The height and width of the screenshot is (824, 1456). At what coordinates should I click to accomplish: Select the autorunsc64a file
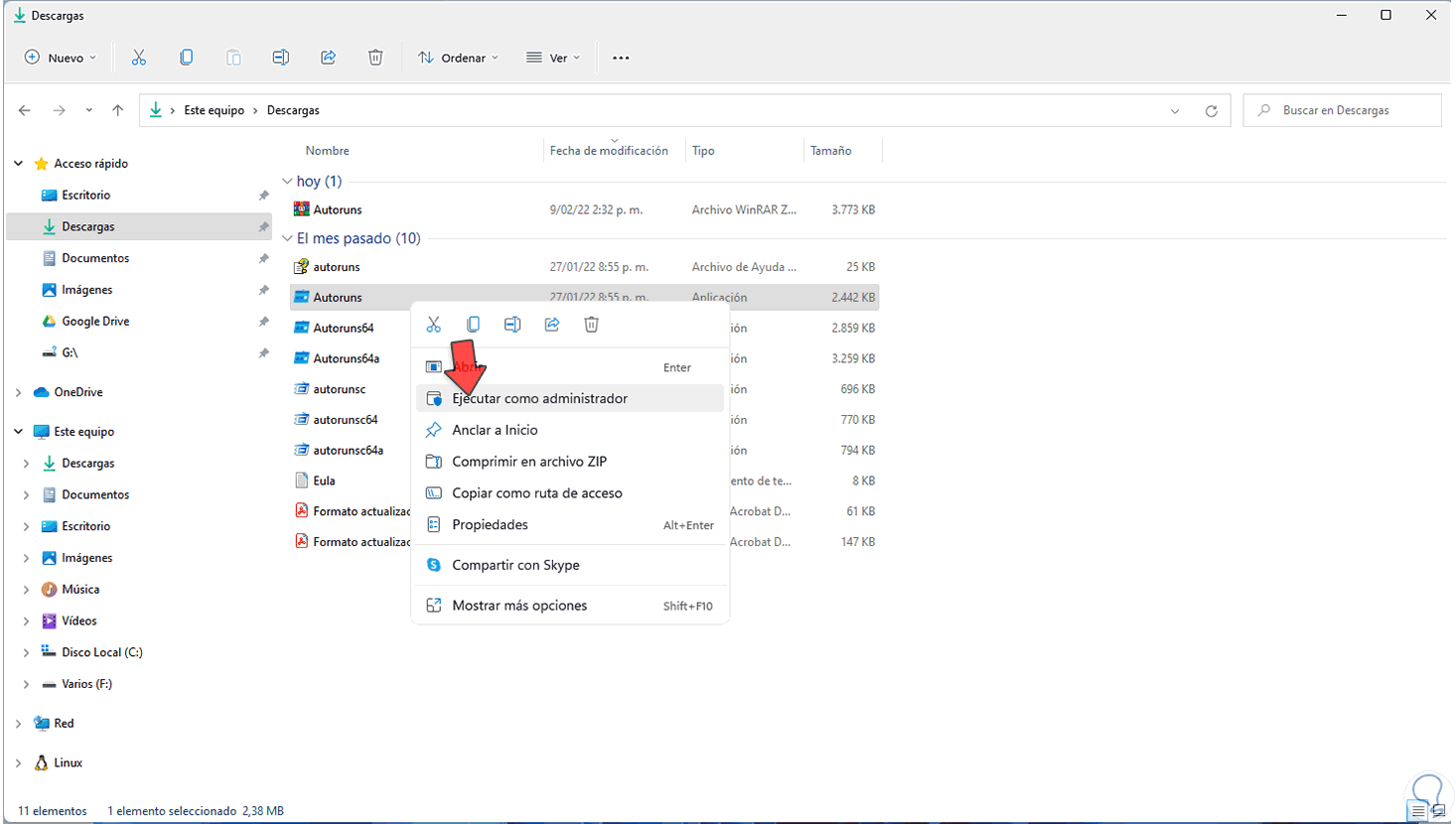(349, 451)
